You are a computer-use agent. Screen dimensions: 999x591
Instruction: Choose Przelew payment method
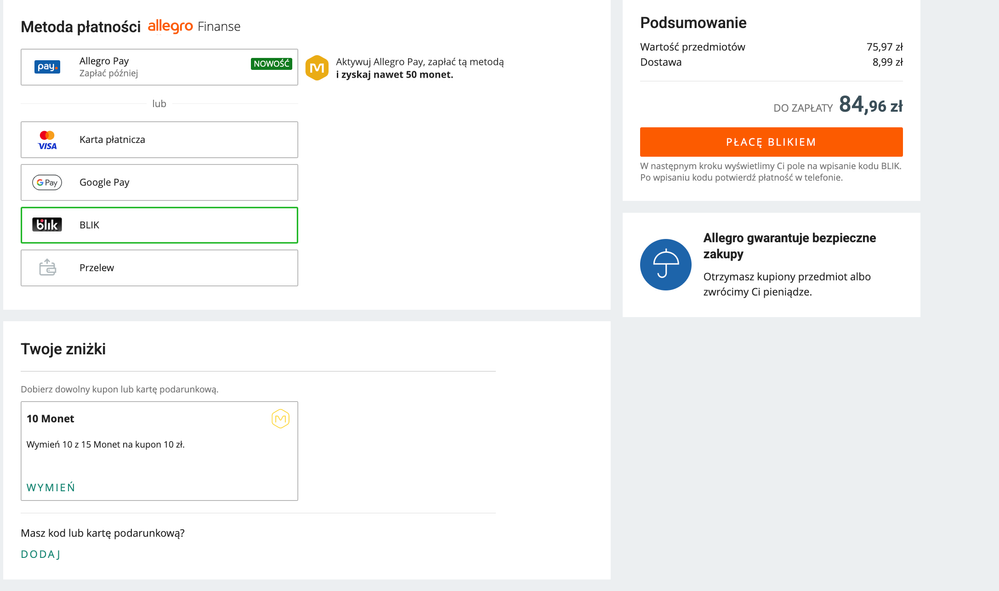[159, 267]
